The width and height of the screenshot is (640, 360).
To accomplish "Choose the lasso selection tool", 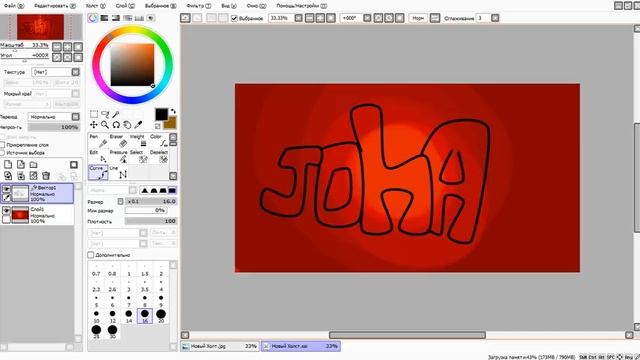I will point(105,114).
